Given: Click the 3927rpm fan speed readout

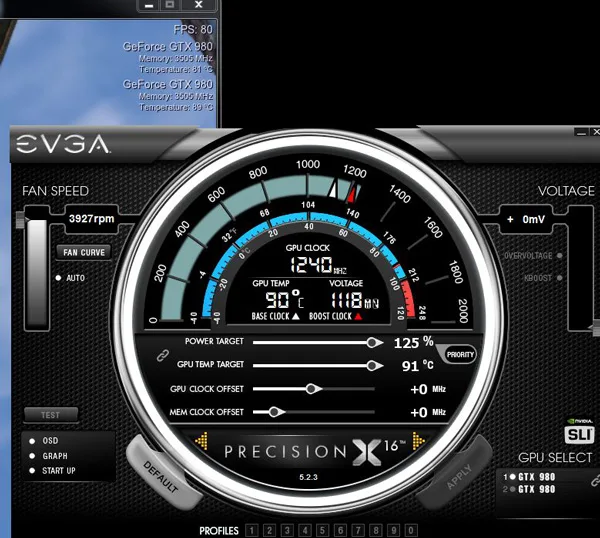Looking at the screenshot, I should [91, 219].
